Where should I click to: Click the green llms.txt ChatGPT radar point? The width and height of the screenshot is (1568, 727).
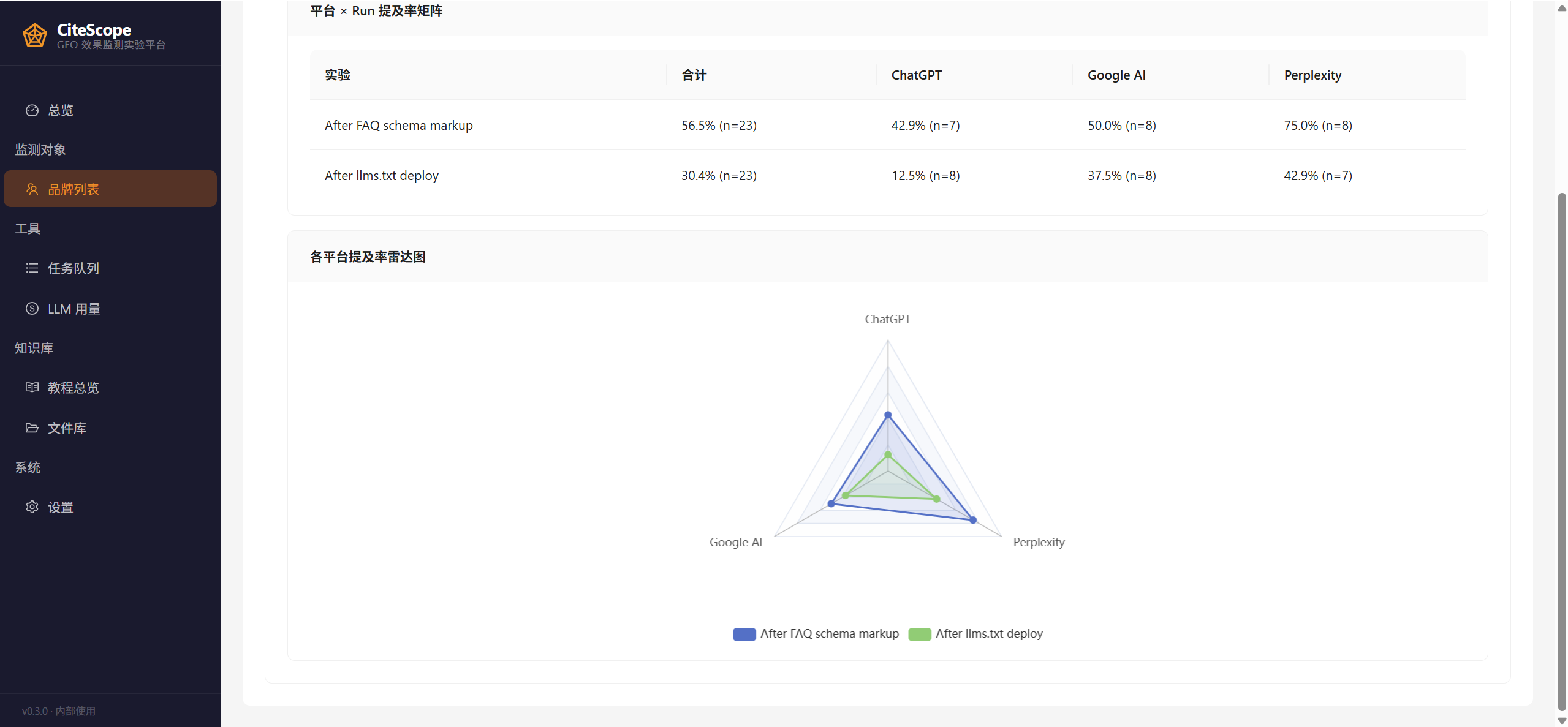pyautogui.click(x=888, y=455)
